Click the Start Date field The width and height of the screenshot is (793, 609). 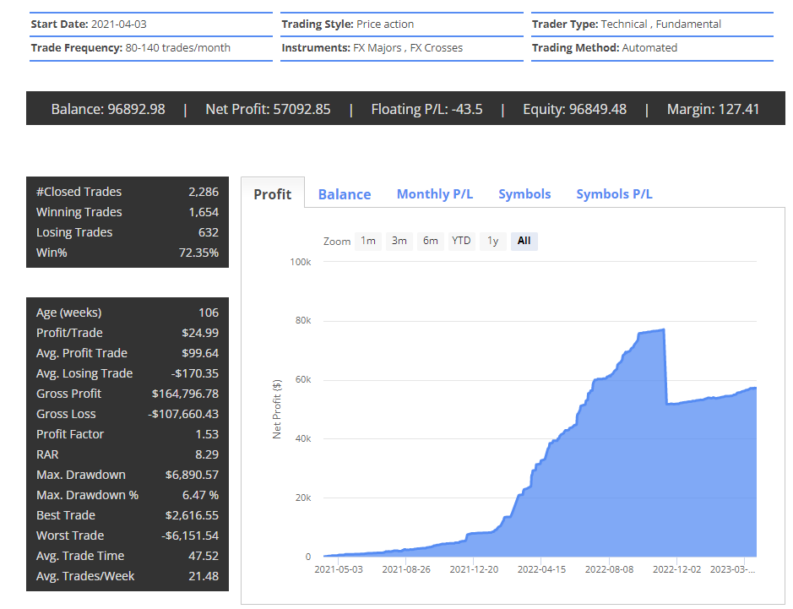[80, 24]
